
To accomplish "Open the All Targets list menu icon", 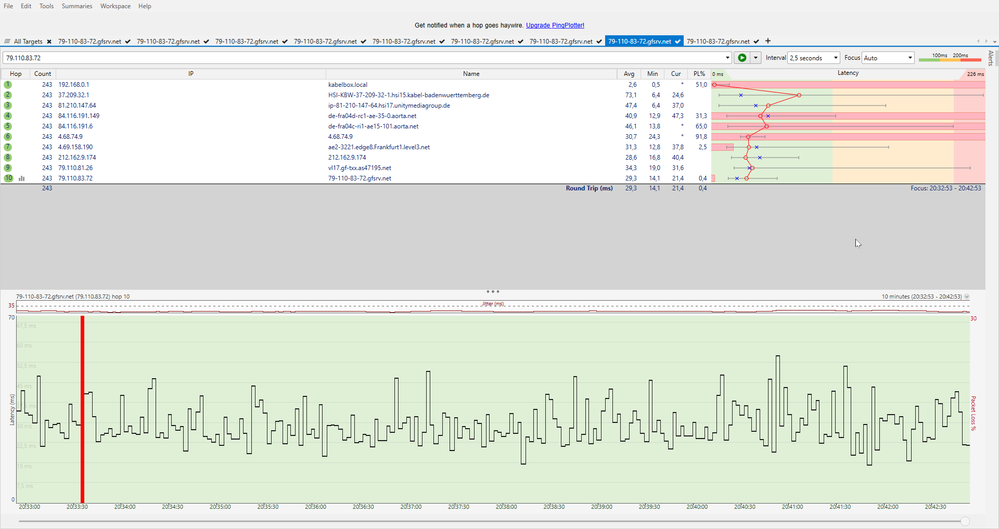I will pos(7,41).
